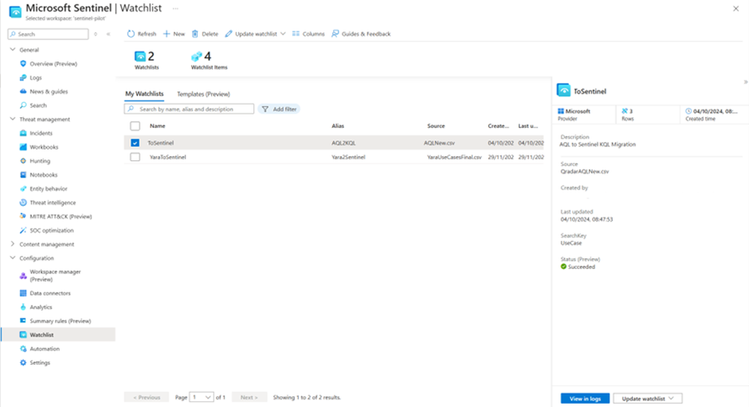Click YaraUseCasesFinal.csv source cell
Screen dimensions: 749x407
click(x=454, y=157)
